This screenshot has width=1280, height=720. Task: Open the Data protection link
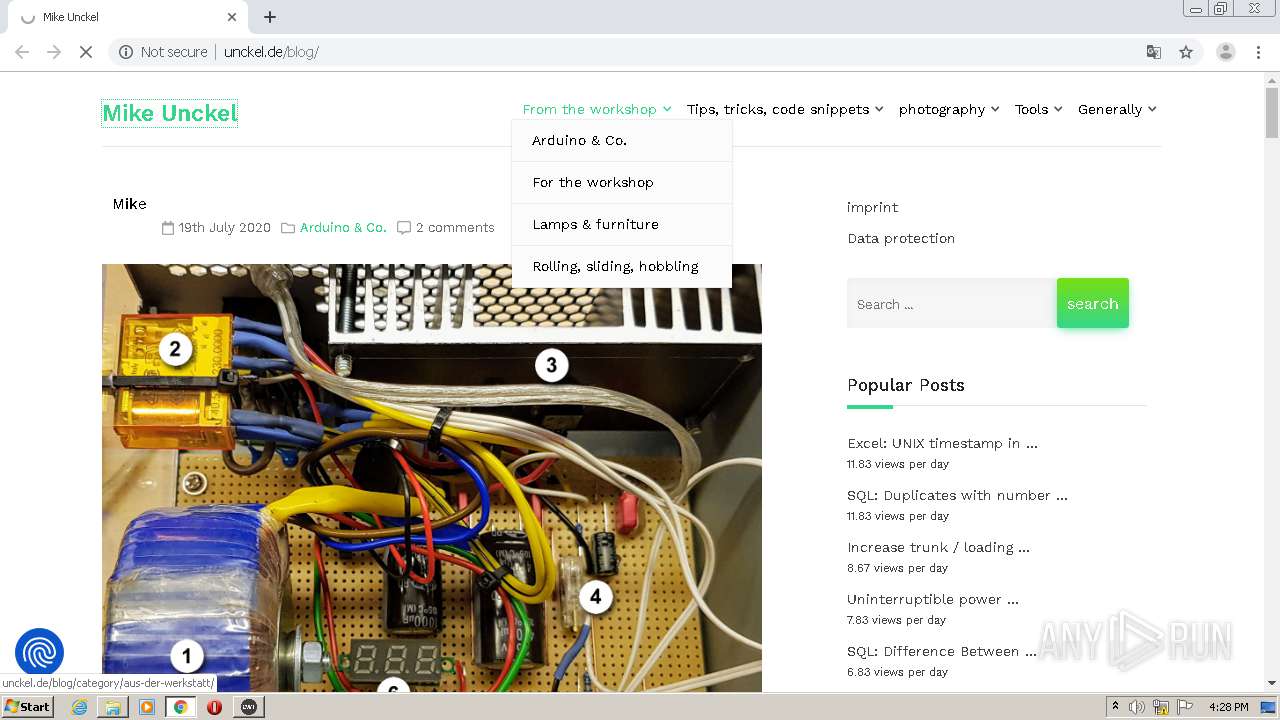tap(901, 238)
